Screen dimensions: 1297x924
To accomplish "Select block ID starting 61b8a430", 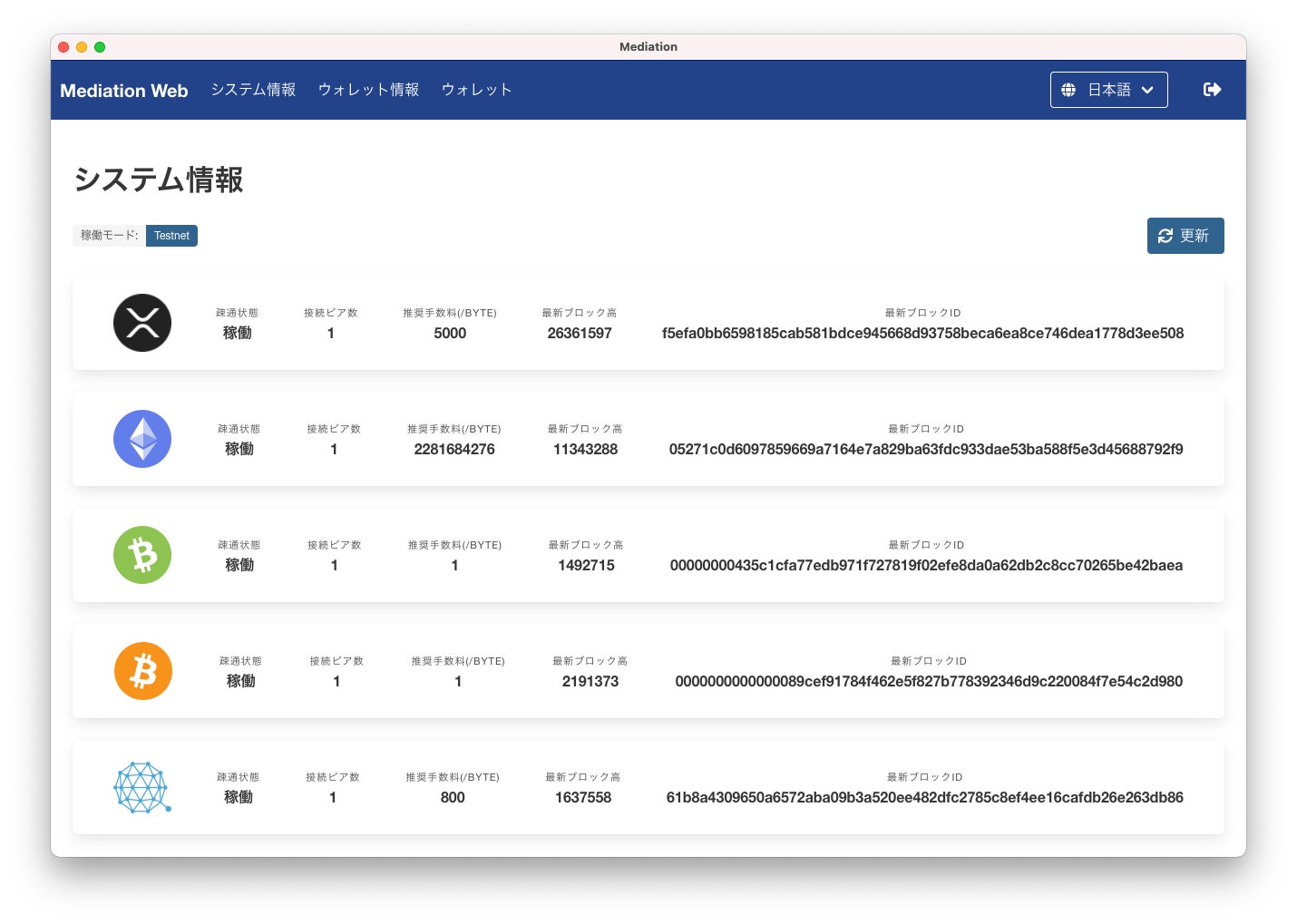I will click(924, 797).
